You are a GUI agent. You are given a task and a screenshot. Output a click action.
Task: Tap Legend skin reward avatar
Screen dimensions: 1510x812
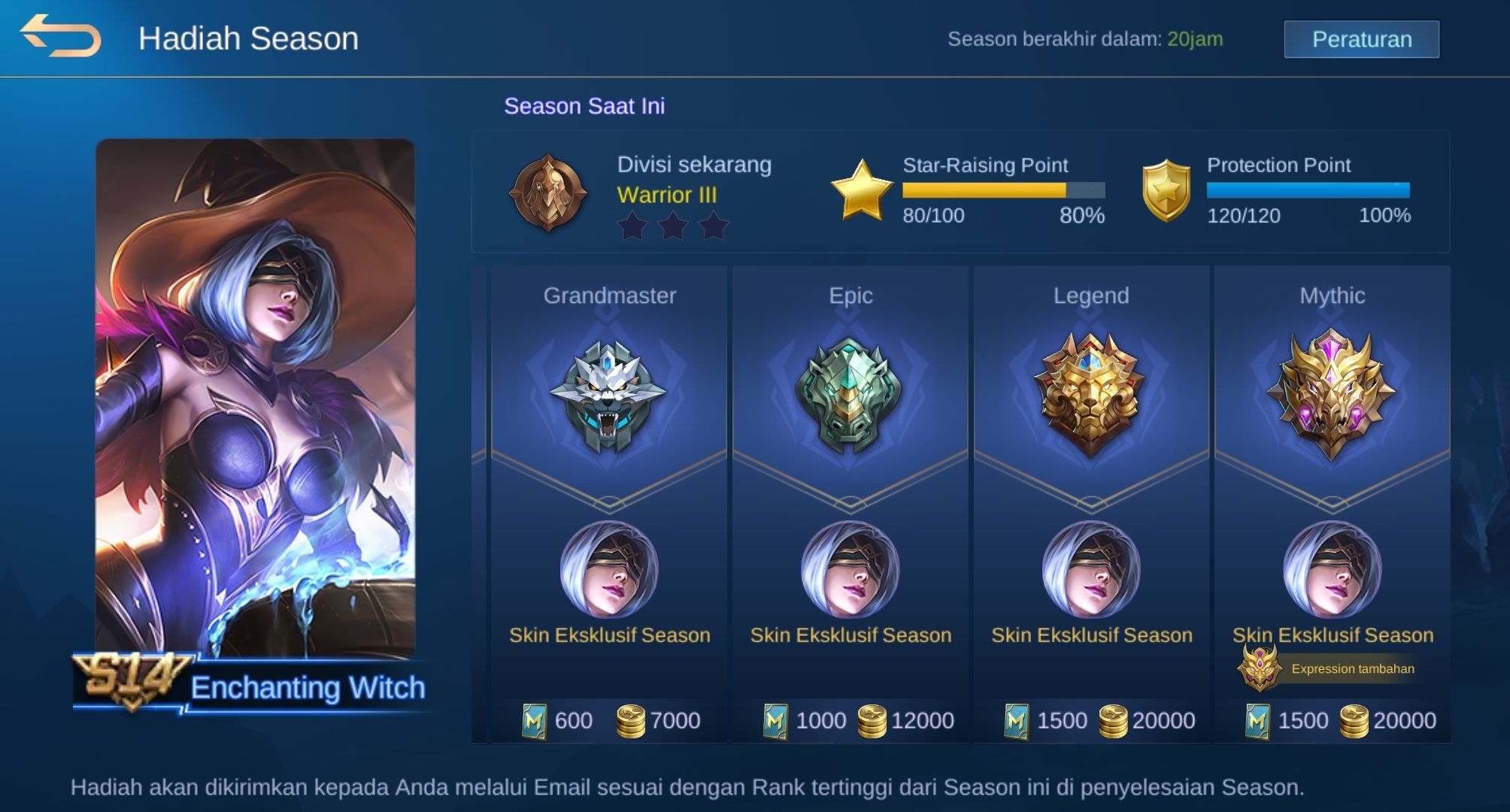click(x=1091, y=569)
